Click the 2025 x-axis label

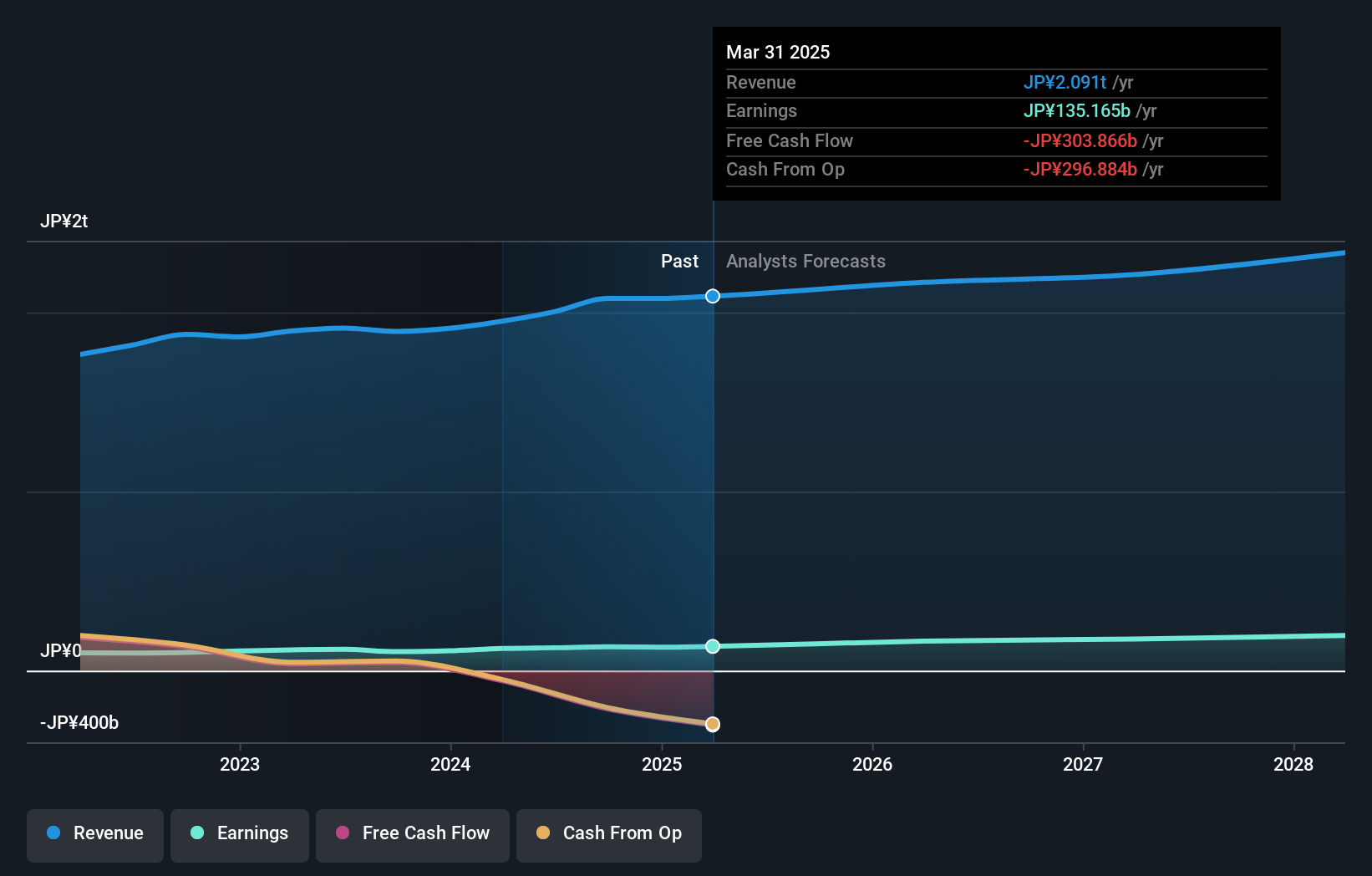coord(662,764)
